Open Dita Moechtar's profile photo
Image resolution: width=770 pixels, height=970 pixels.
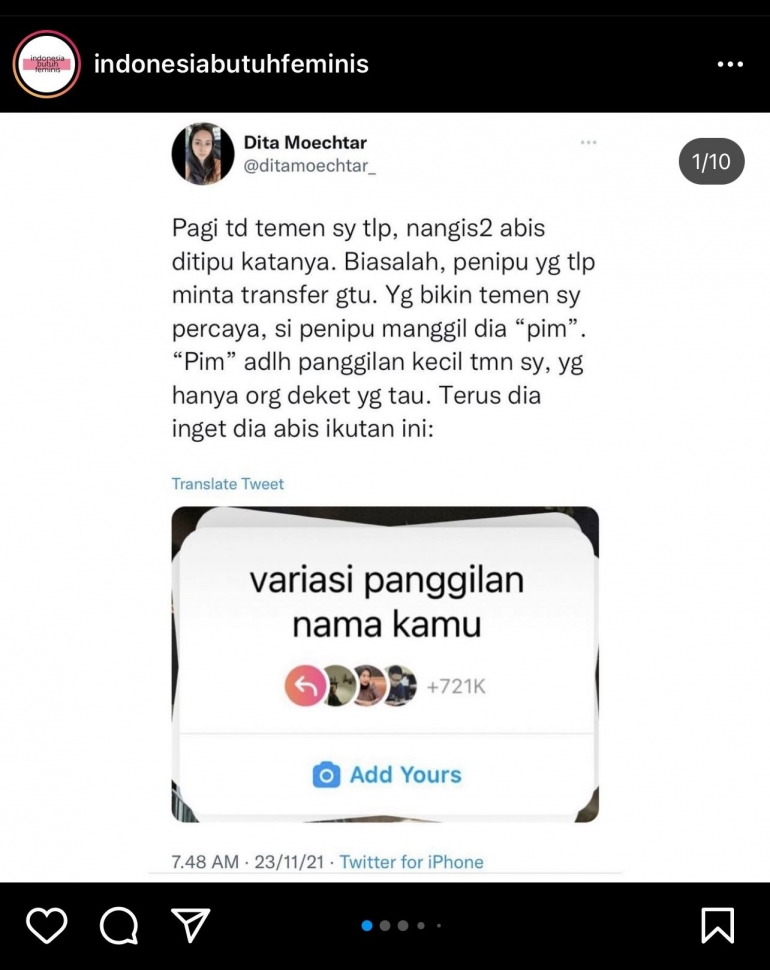point(203,153)
